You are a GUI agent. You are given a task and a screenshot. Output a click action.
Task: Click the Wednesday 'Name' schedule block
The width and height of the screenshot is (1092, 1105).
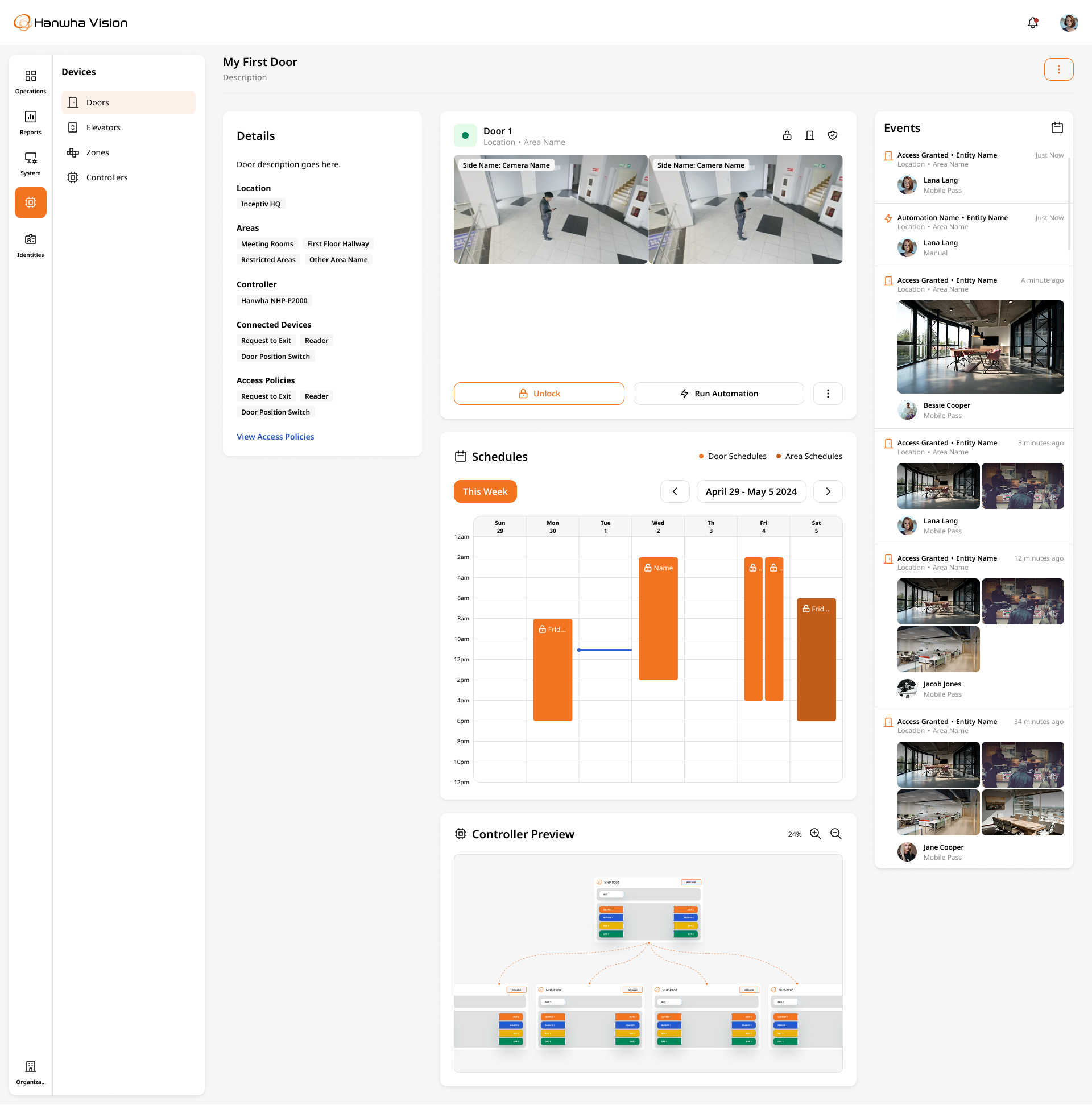658,619
